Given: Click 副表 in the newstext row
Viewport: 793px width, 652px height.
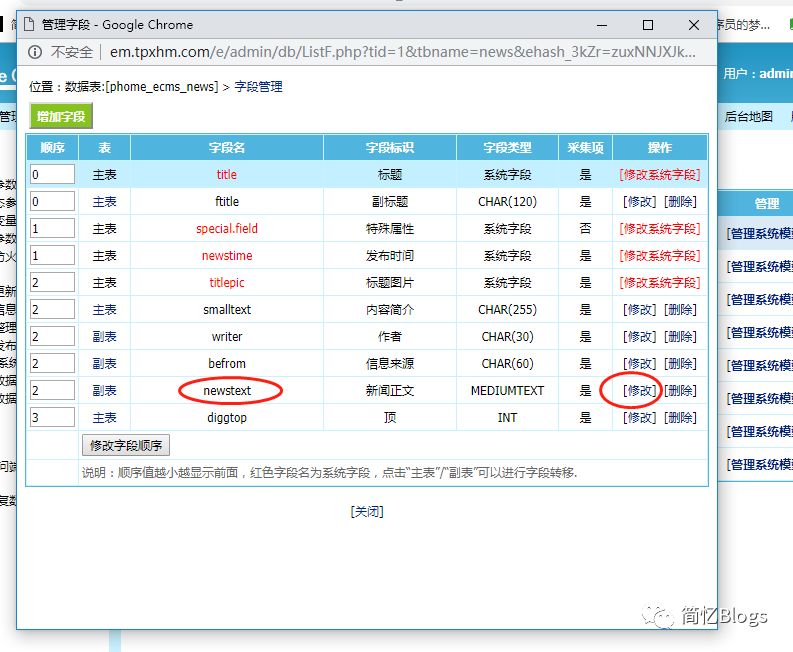Looking at the screenshot, I should pyautogui.click(x=104, y=391).
